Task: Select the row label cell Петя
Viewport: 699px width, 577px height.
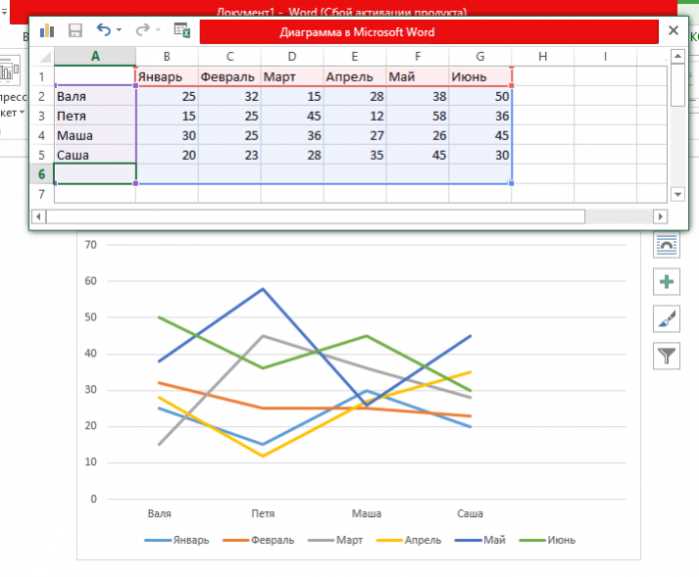Action: click(95, 116)
